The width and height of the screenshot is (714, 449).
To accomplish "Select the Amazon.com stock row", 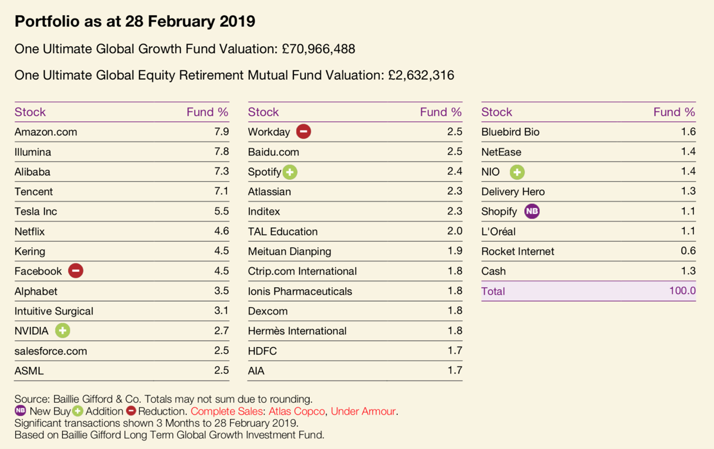I will (x=46, y=132).
